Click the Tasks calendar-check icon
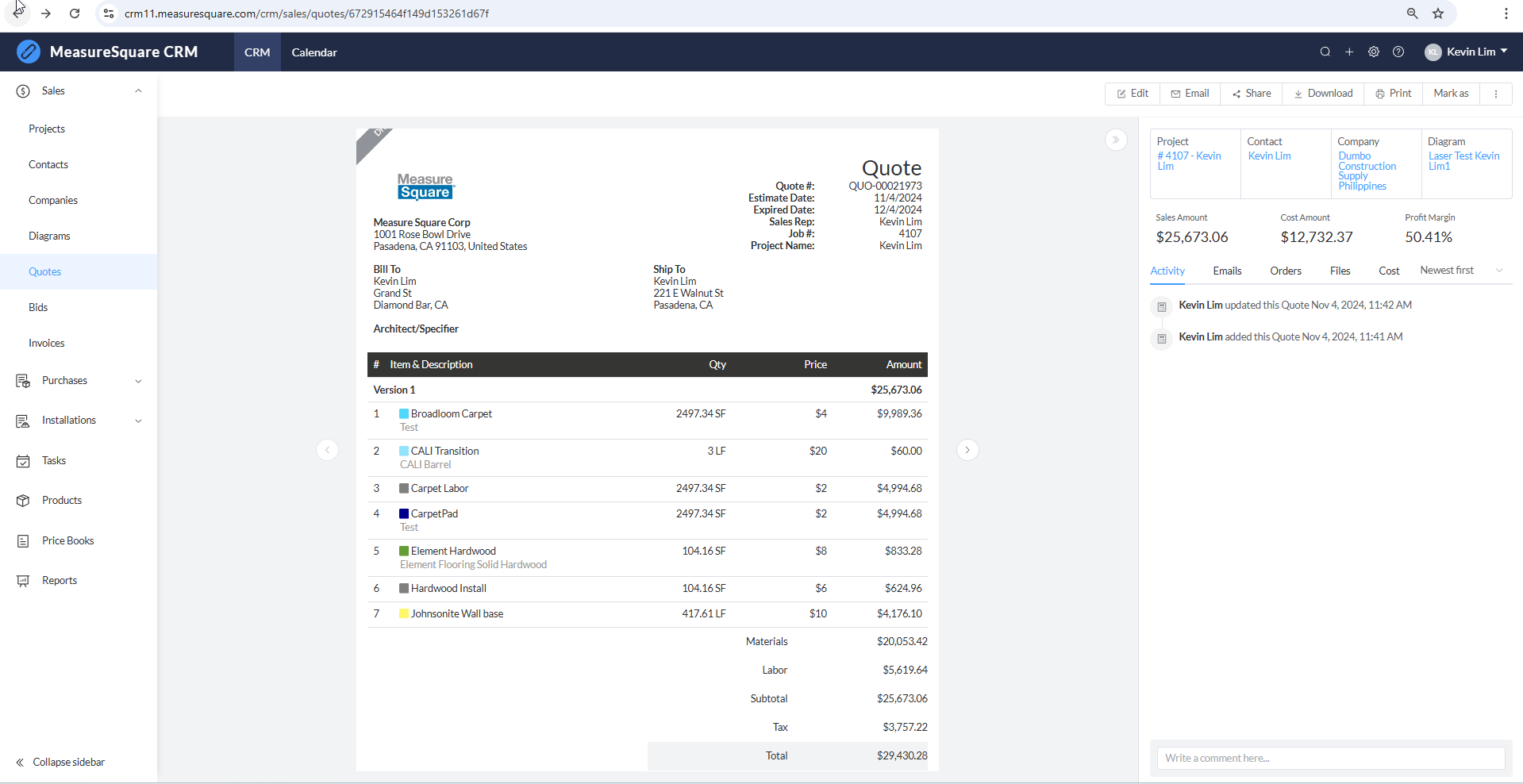Screen dimensions: 1523x784 click(23, 461)
